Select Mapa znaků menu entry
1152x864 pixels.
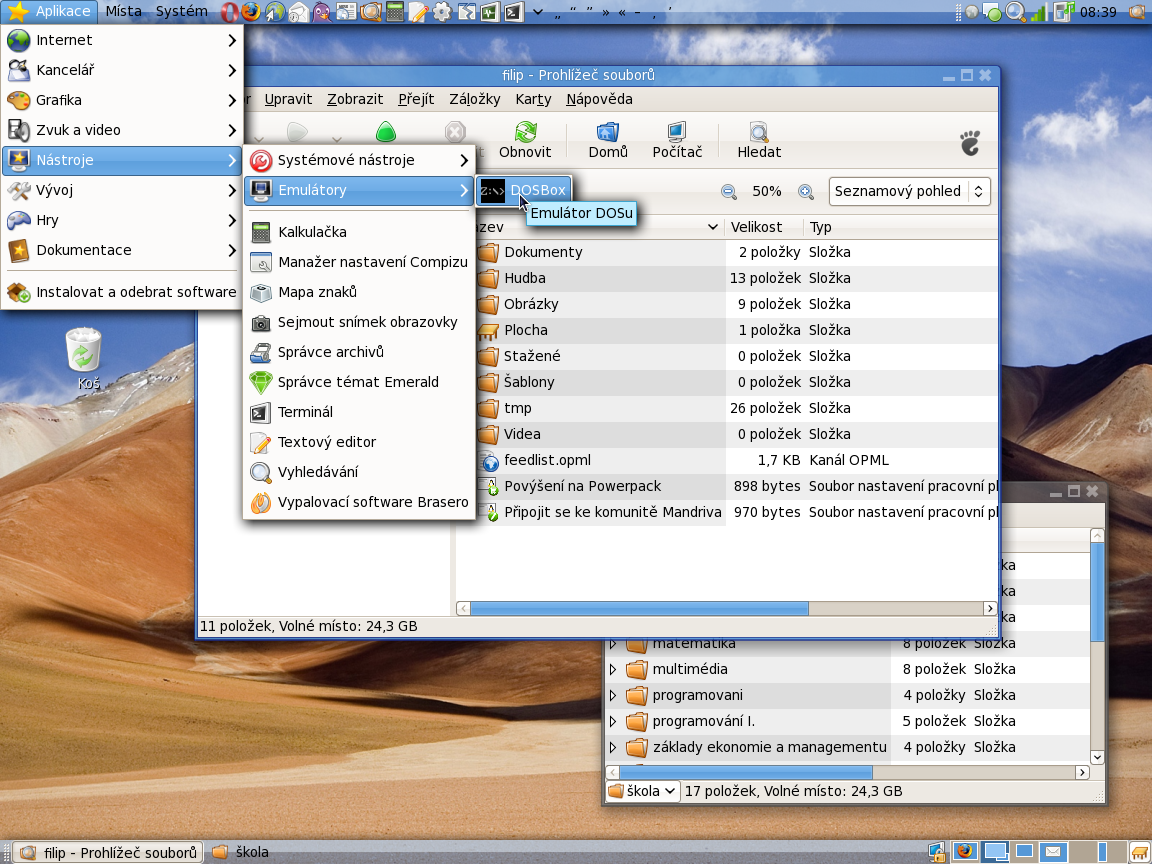[359, 292]
